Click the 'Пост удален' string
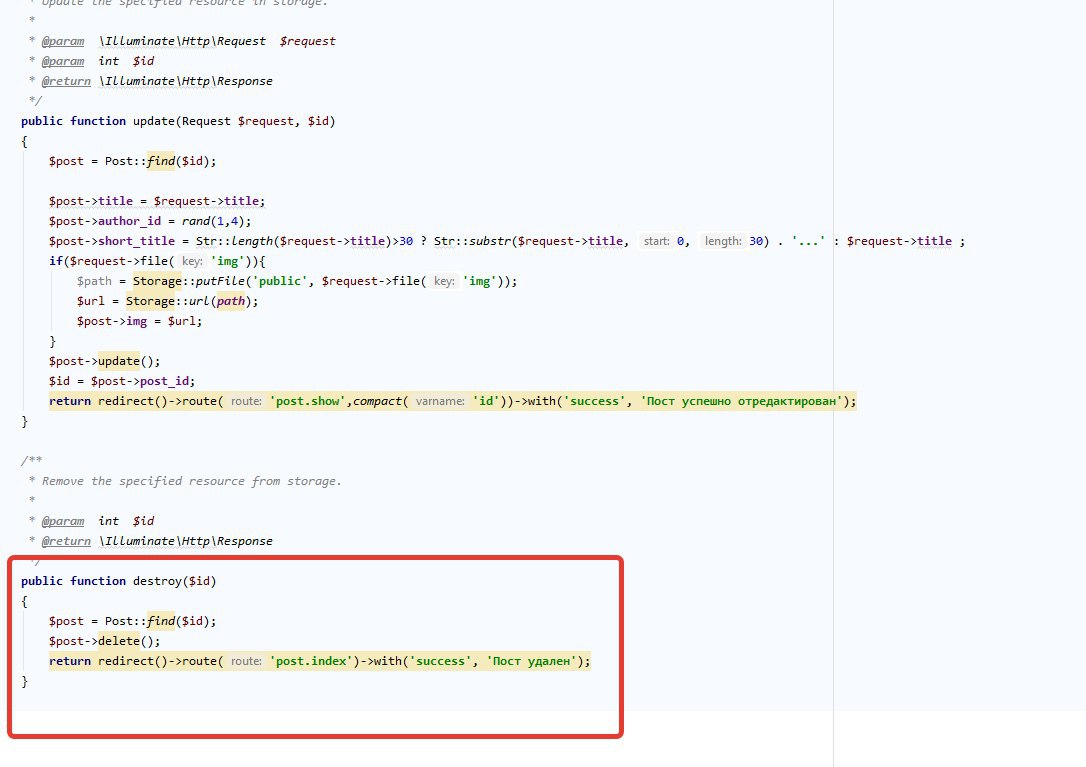This screenshot has width=1086, height=767. (531, 662)
